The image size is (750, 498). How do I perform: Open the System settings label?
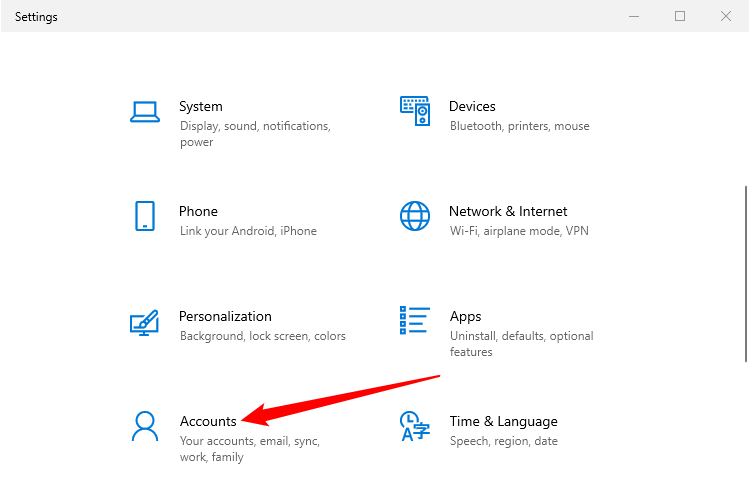201,106
